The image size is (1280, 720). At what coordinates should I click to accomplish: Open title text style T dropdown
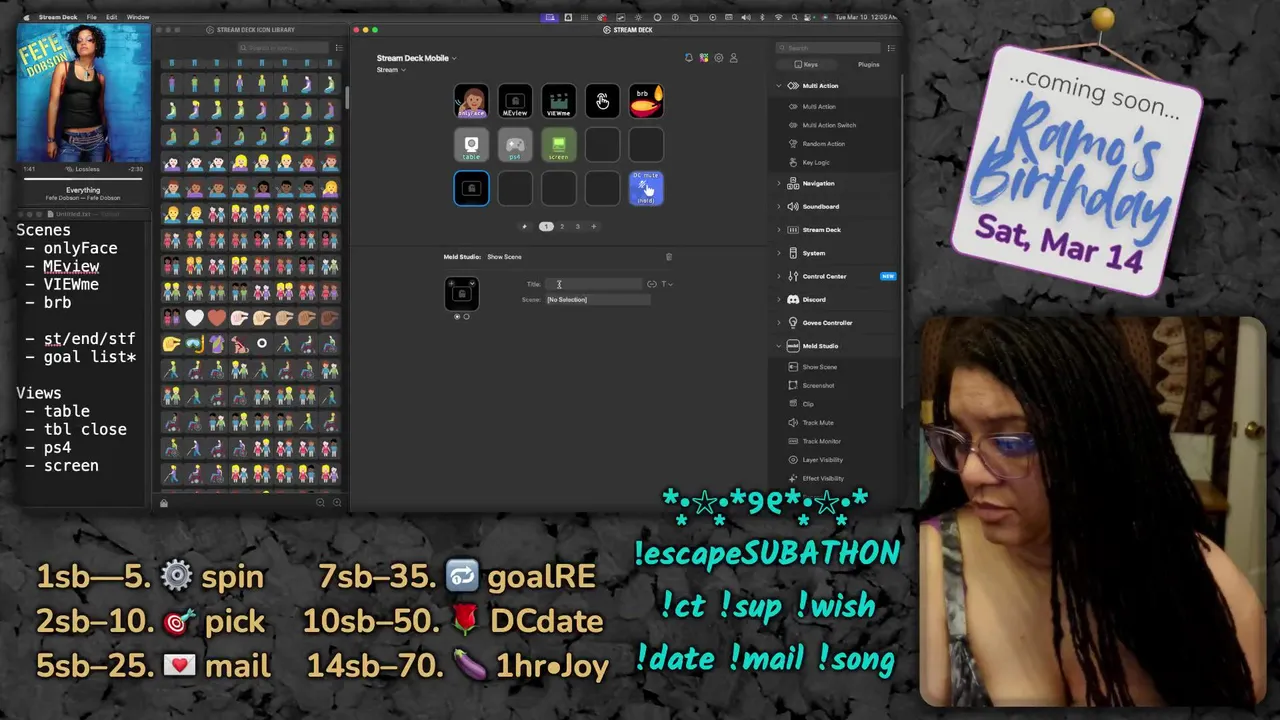pyautogui.click(x=667, y=284)
